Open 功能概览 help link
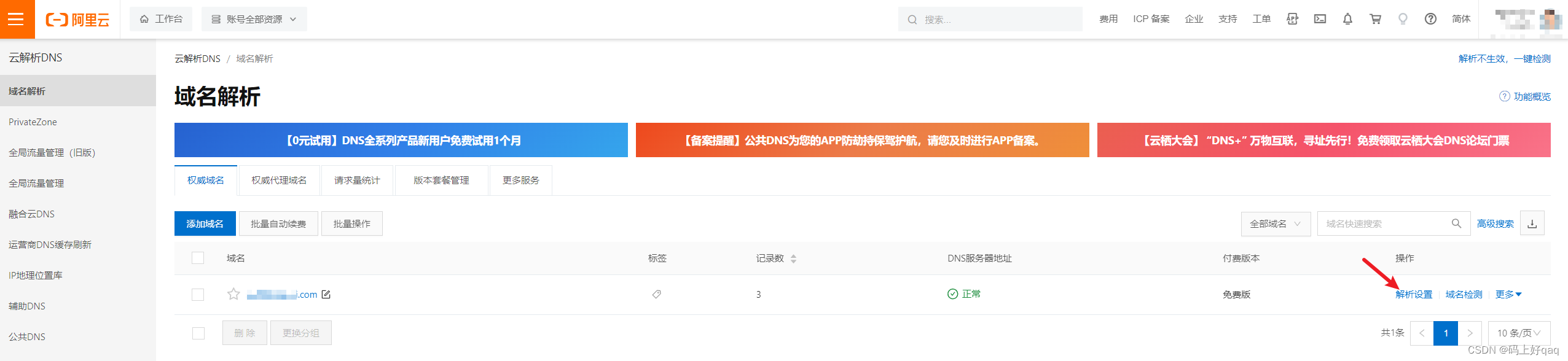 [1525, 96]
